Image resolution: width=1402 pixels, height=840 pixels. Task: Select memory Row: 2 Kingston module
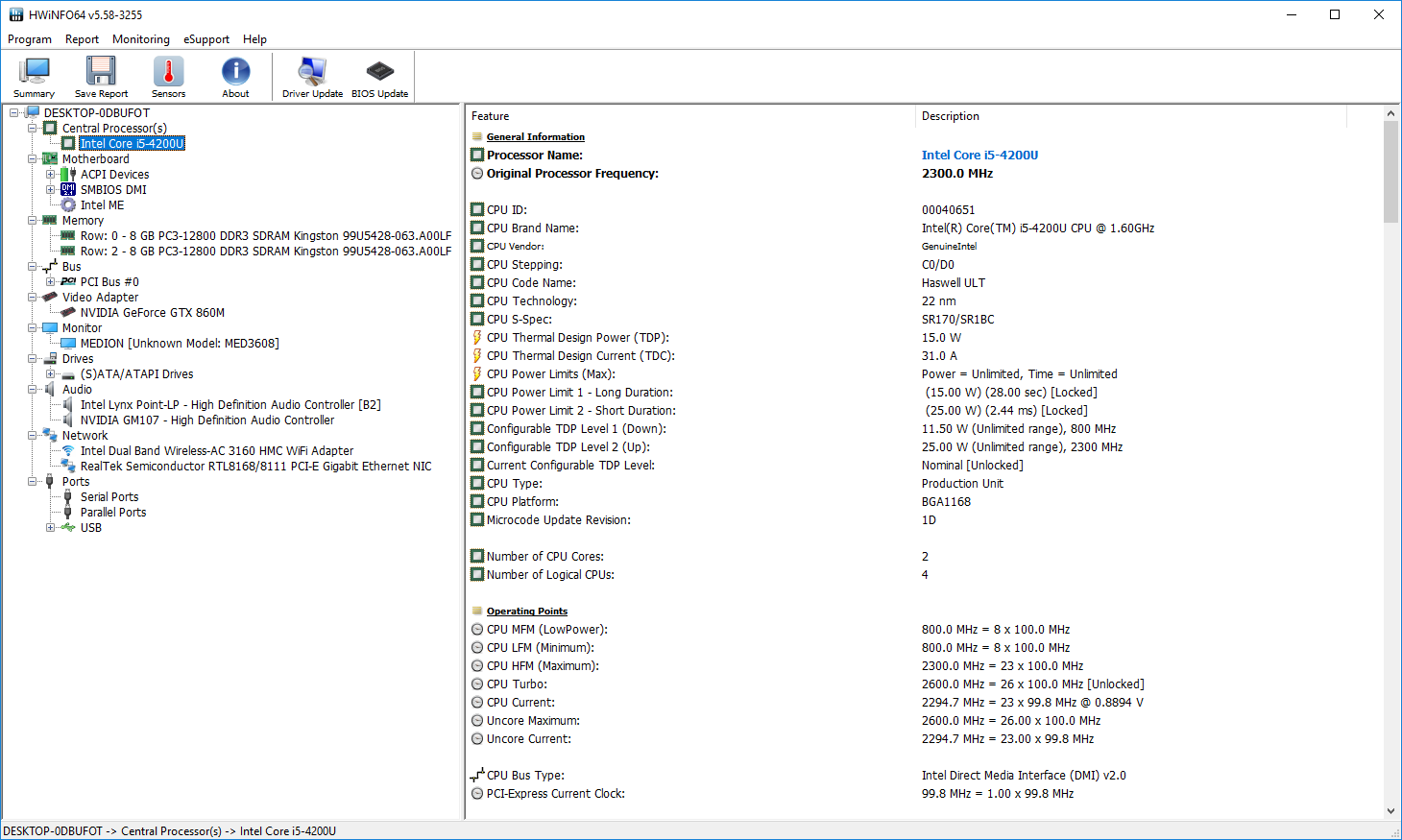(x=266, y=252)
